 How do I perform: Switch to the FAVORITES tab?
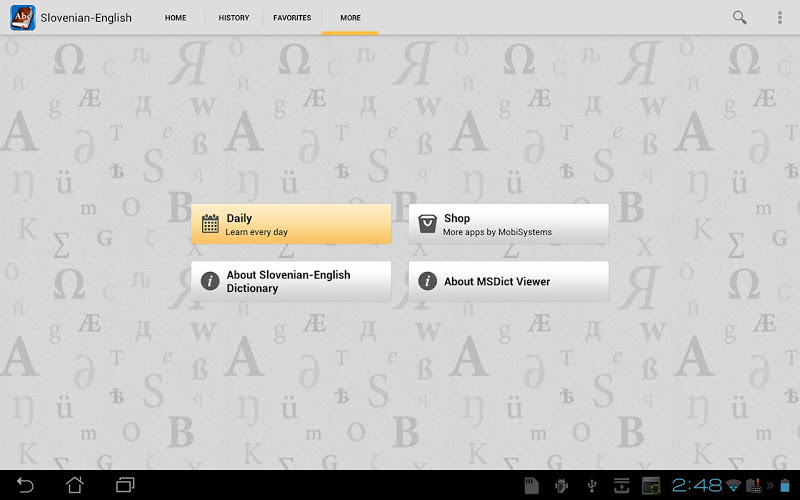pyautogui.click(x=292, y=17)
